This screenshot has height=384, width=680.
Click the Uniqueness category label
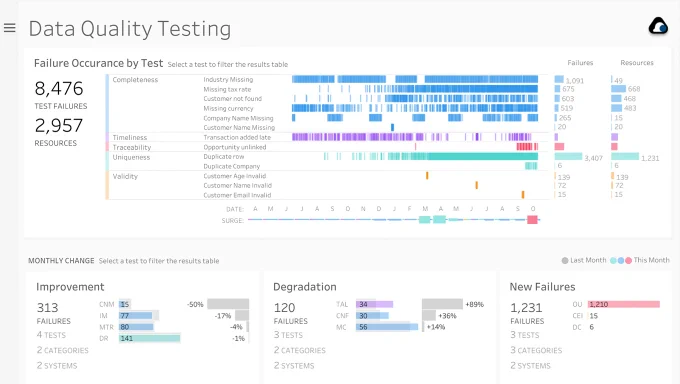[x=131, y=157]
